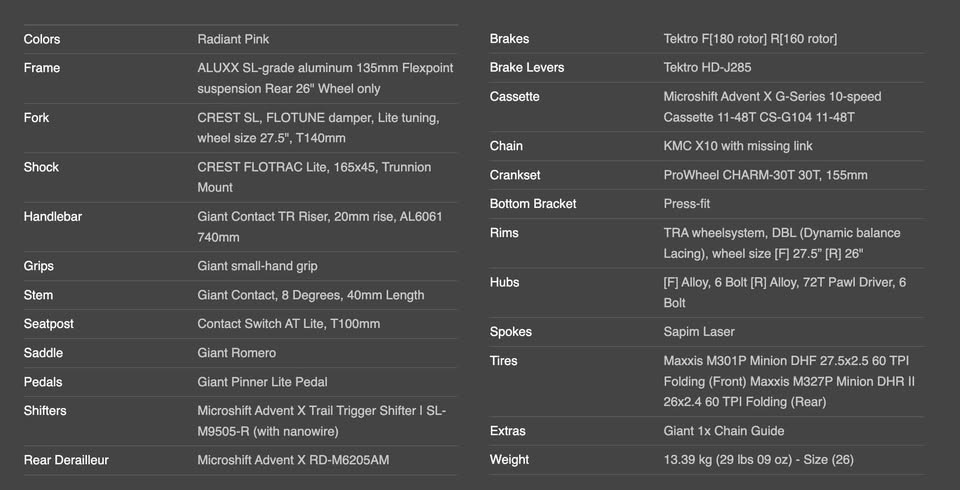Select the 13.39 kg weight value

click(x=758, y=460)
